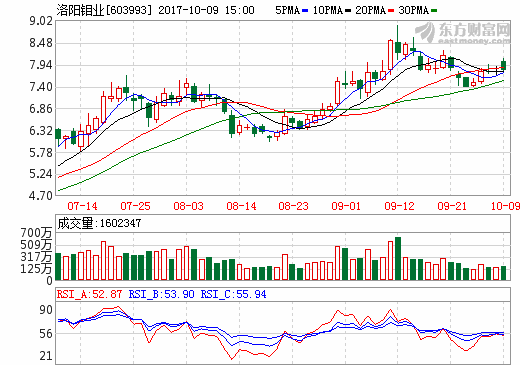Select the 700万 volume axis label

pos(36,233)
